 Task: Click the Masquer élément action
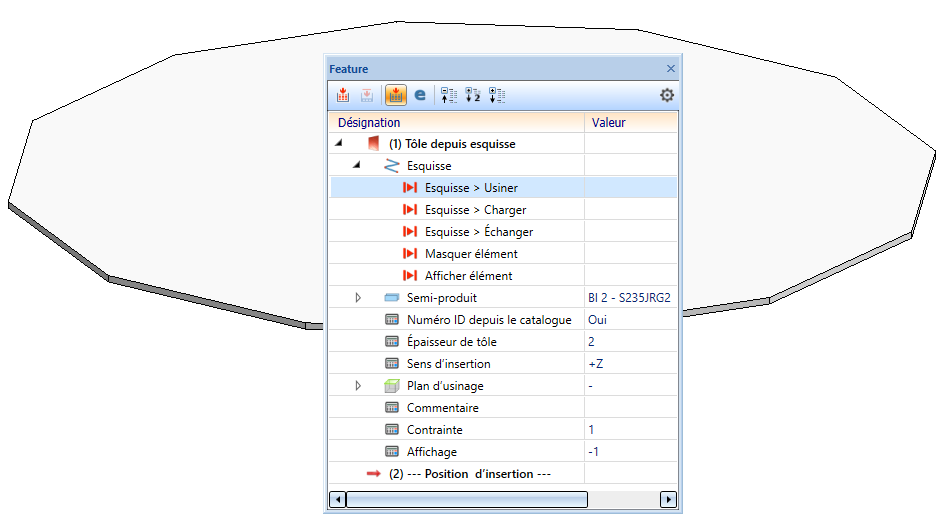(471, 254)
